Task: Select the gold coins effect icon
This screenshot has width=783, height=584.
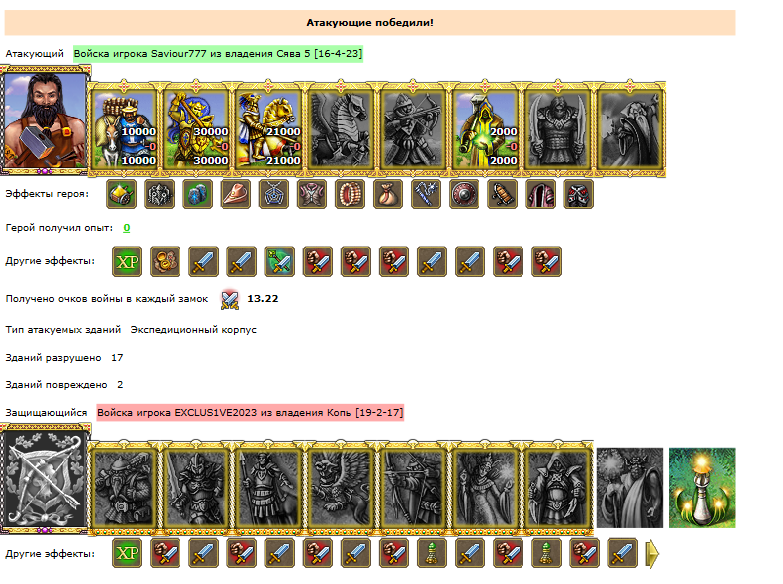Action: (x=165, y=261)
